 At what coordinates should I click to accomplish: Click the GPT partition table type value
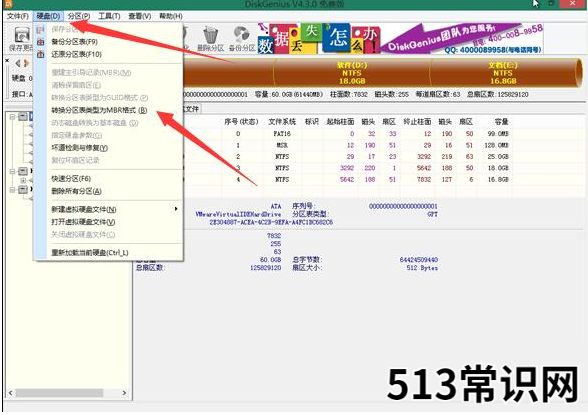pyautogui.click(x=432, y=214)
